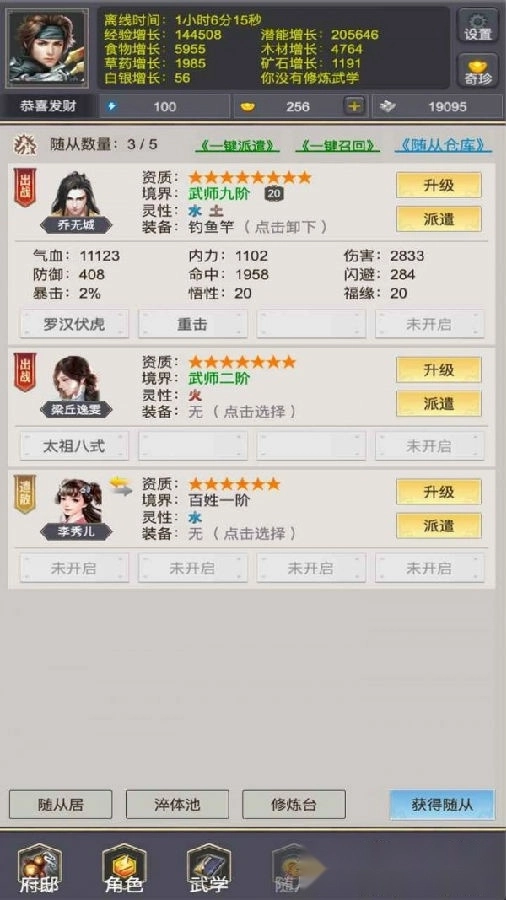506x900 pixels.
Task: Open the 奇珍 gold ingot icon
Action: click(478, 71)
